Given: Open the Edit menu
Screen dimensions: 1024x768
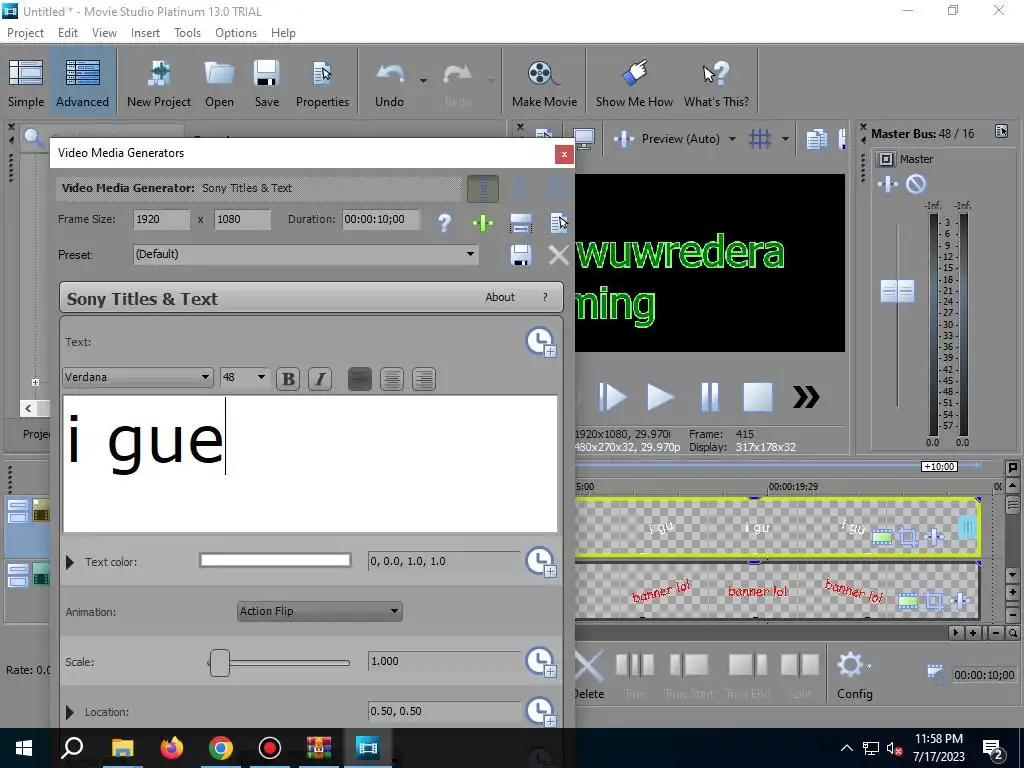Looking at the screenshot, I should [x=67, y=33].
